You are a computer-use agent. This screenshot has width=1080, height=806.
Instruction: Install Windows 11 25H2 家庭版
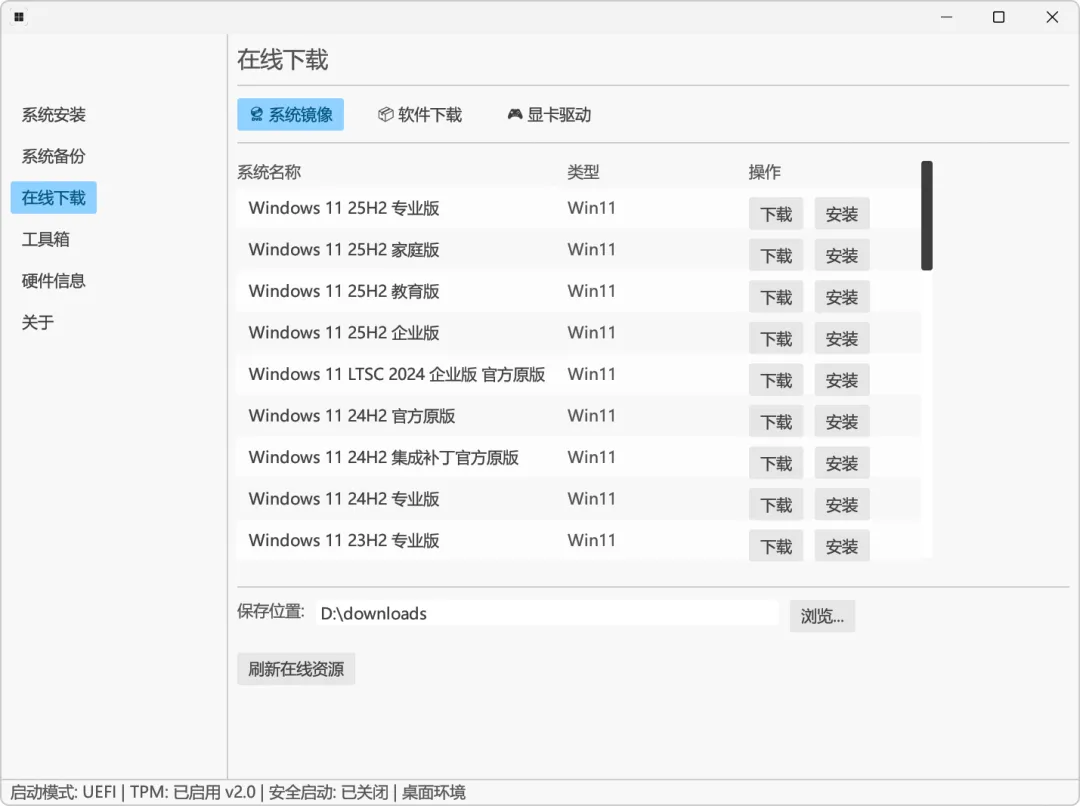[842, 256]
